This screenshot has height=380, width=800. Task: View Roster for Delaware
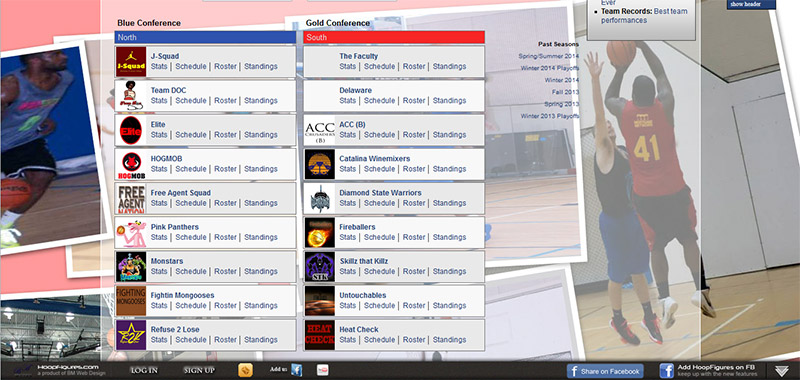[414, 100]
